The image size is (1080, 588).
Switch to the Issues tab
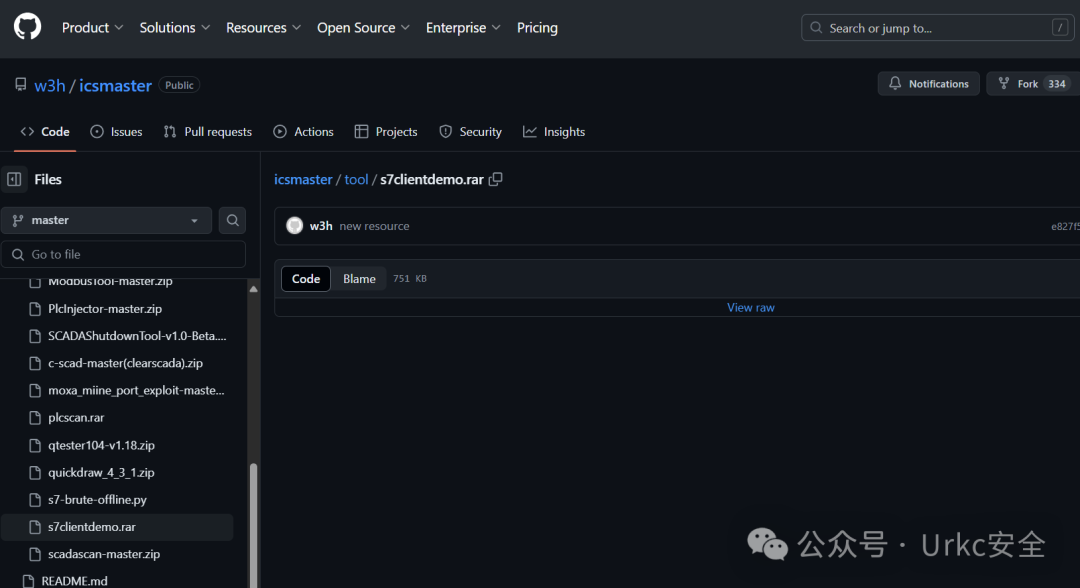tap(116, 132)
